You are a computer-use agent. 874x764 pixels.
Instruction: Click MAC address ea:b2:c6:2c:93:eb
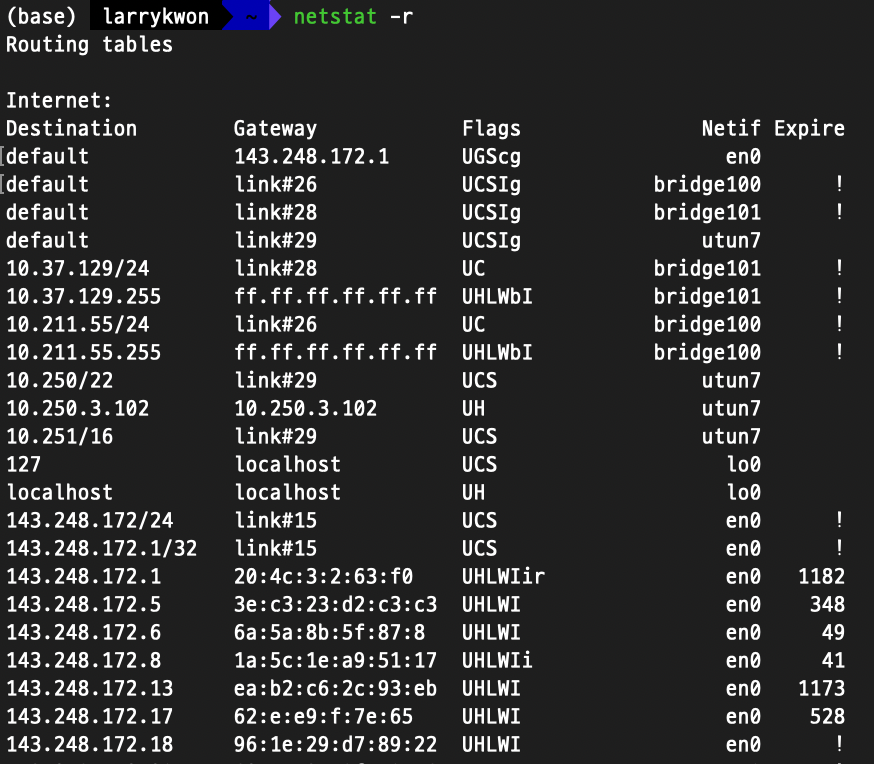pos(335,689)
